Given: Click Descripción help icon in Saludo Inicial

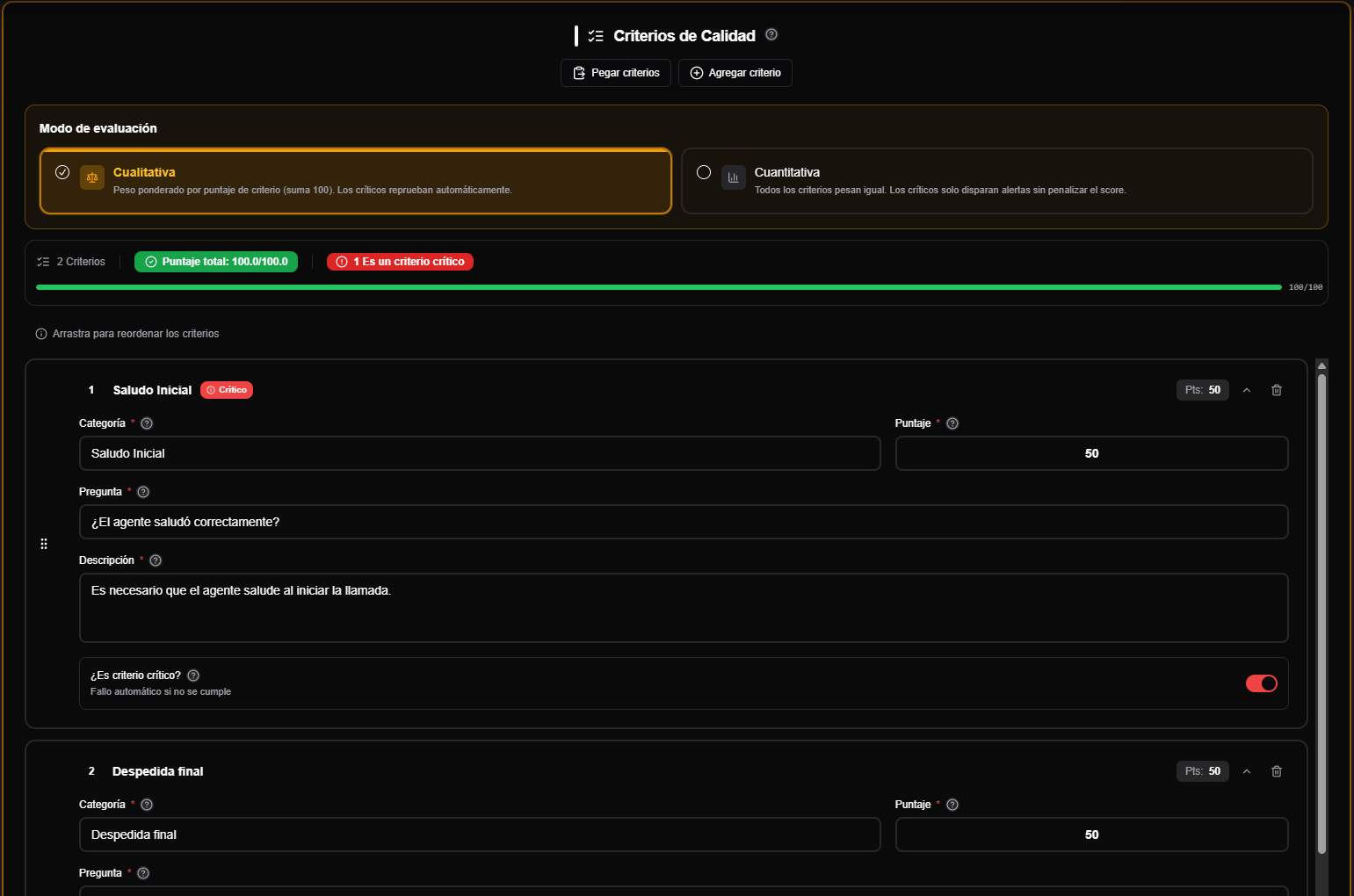Looking at the screenshot, I should [x=156, y=560].
